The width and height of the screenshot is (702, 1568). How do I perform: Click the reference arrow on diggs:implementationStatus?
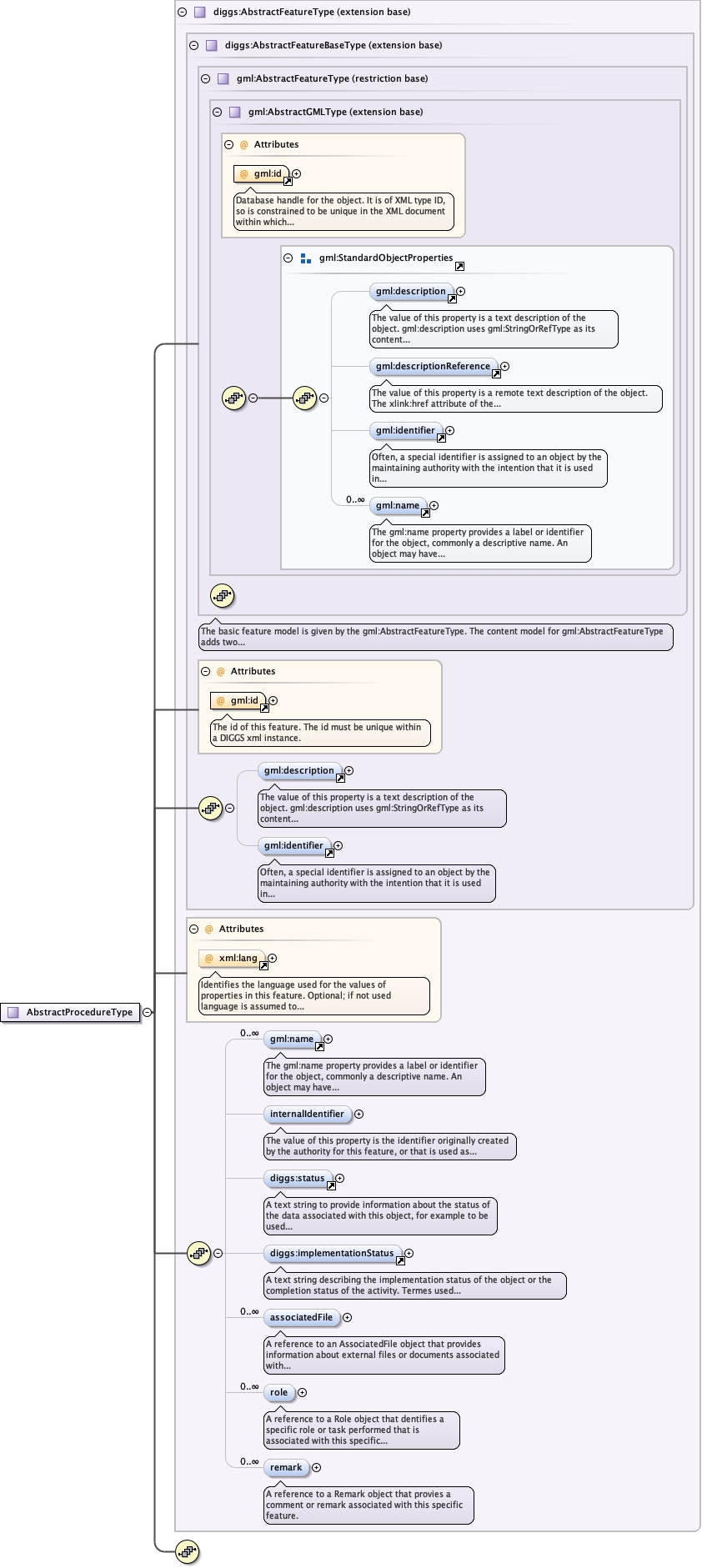click(x=400, y=1260)
